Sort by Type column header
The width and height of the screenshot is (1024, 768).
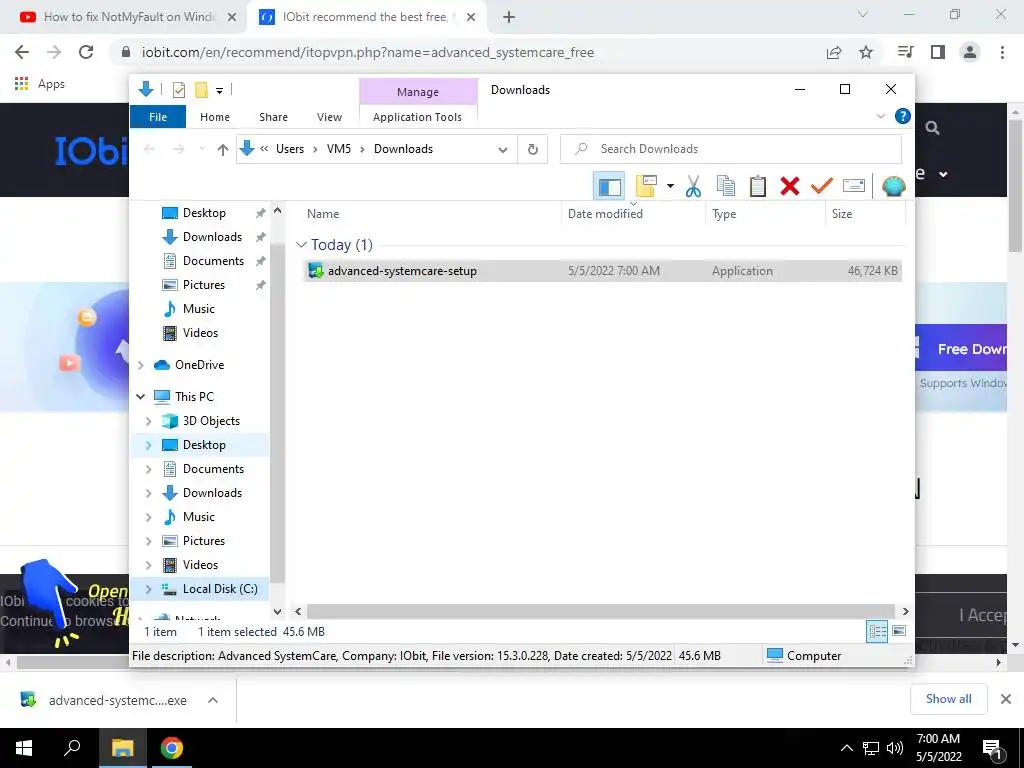point(724,214)
